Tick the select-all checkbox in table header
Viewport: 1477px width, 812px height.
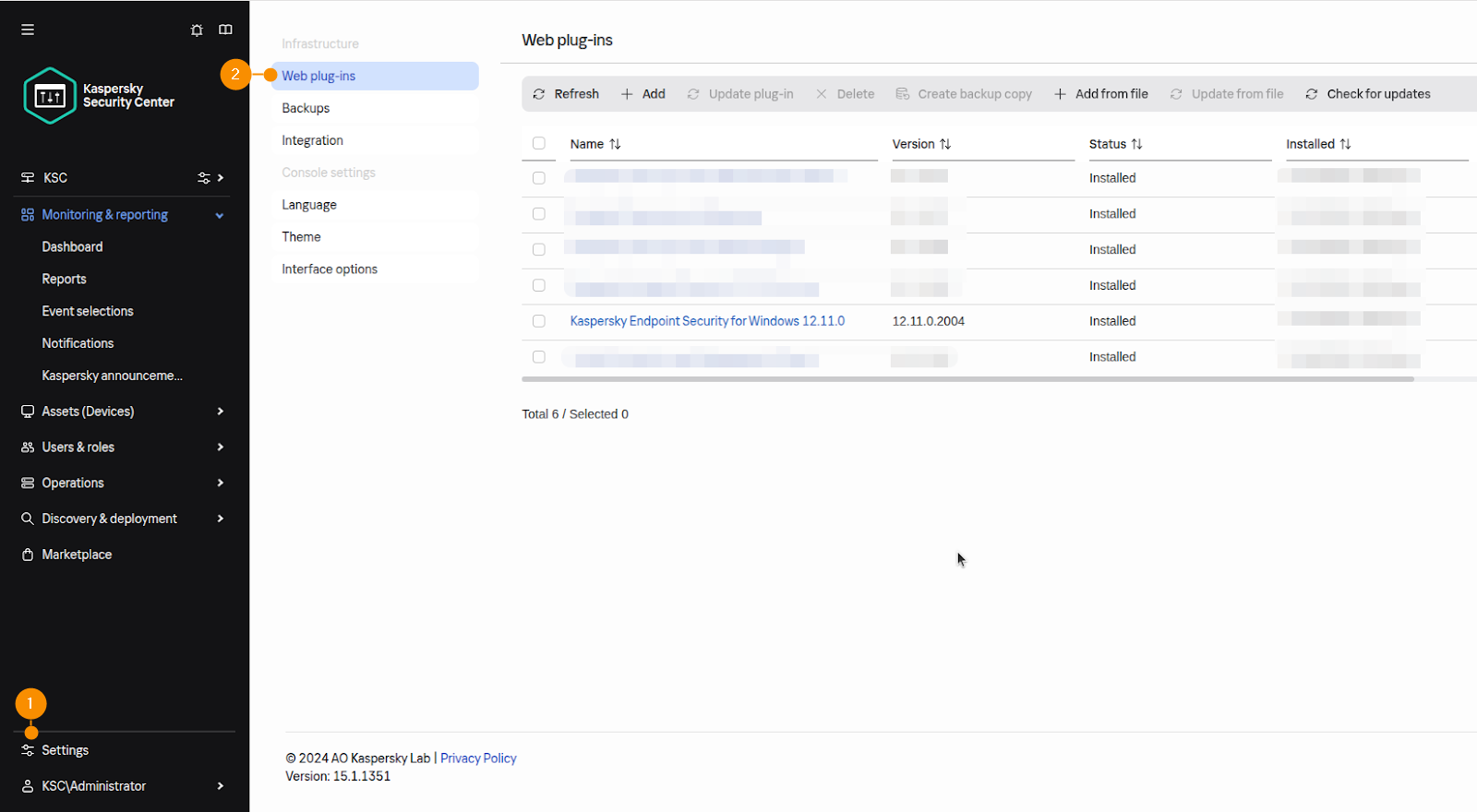click(539, 143)
